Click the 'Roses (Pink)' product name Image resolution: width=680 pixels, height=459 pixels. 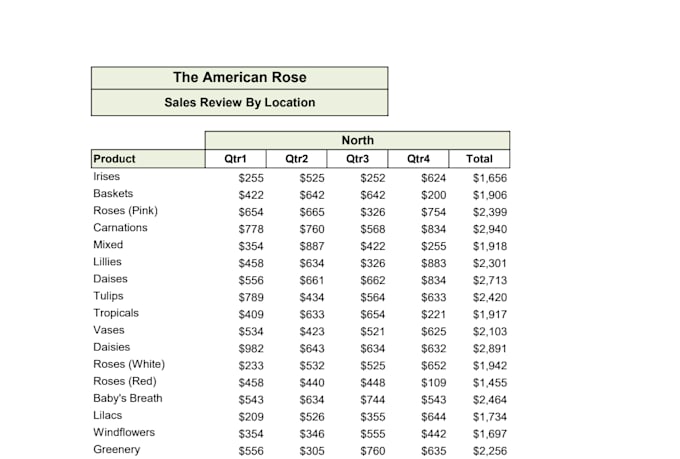coord(126,211)
